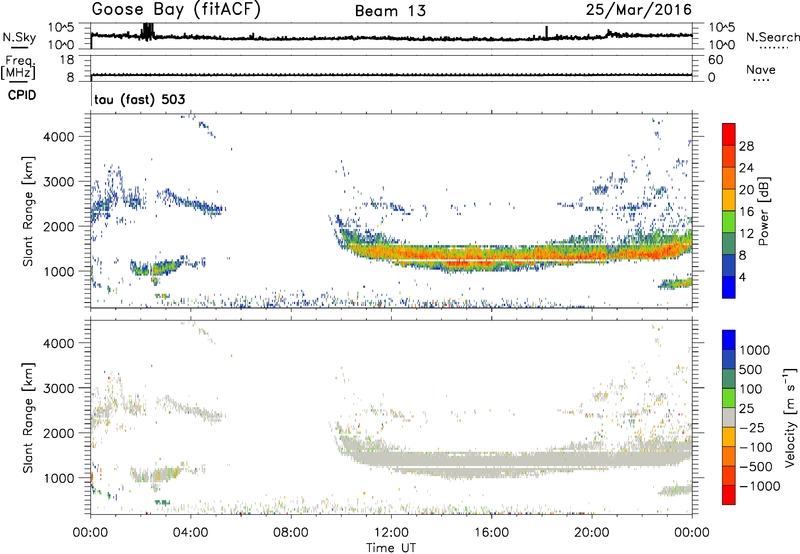This screenshot has width=800, height=554.
Task: Click the '12:00' time tick label
Action: 391,533
